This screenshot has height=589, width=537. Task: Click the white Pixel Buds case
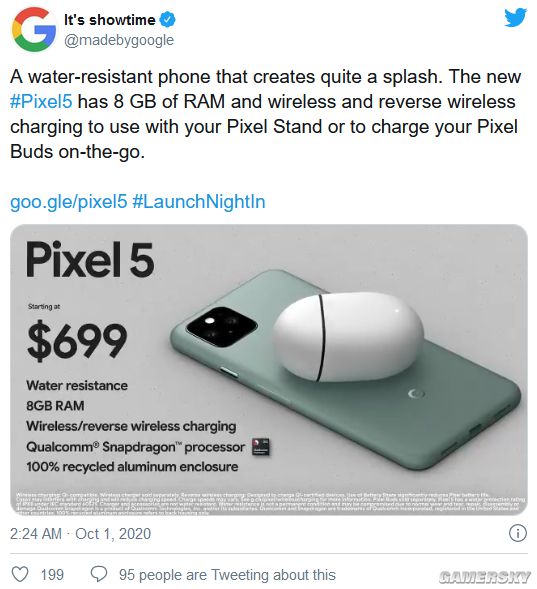pos(348,337)
